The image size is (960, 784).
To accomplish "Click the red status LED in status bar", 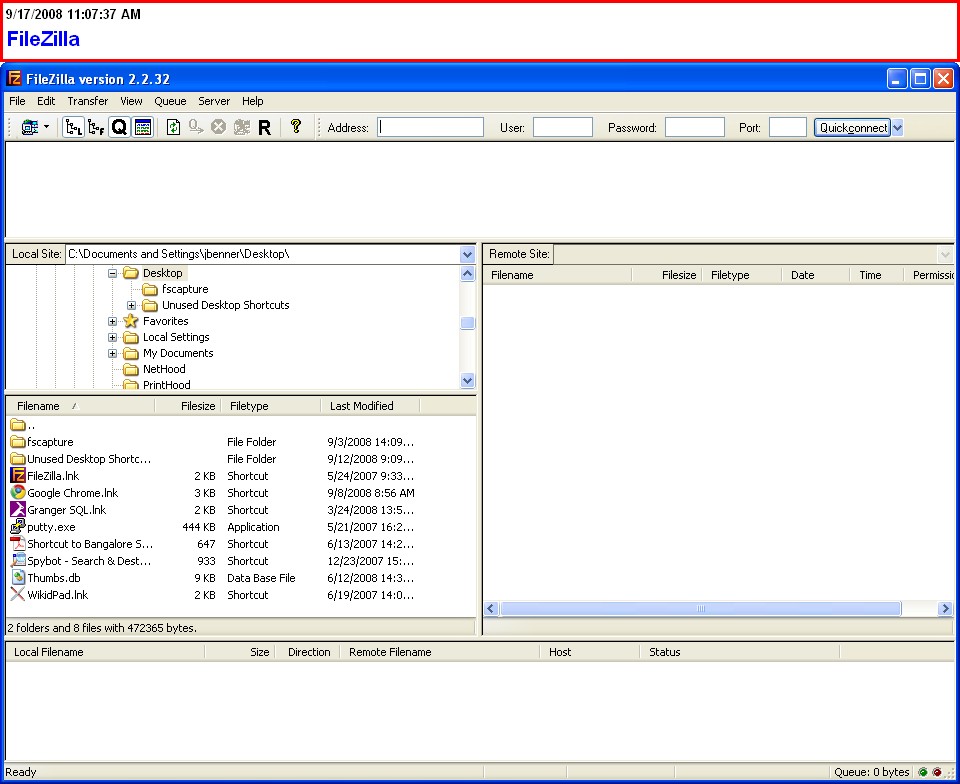I will [x=937, y=772].
